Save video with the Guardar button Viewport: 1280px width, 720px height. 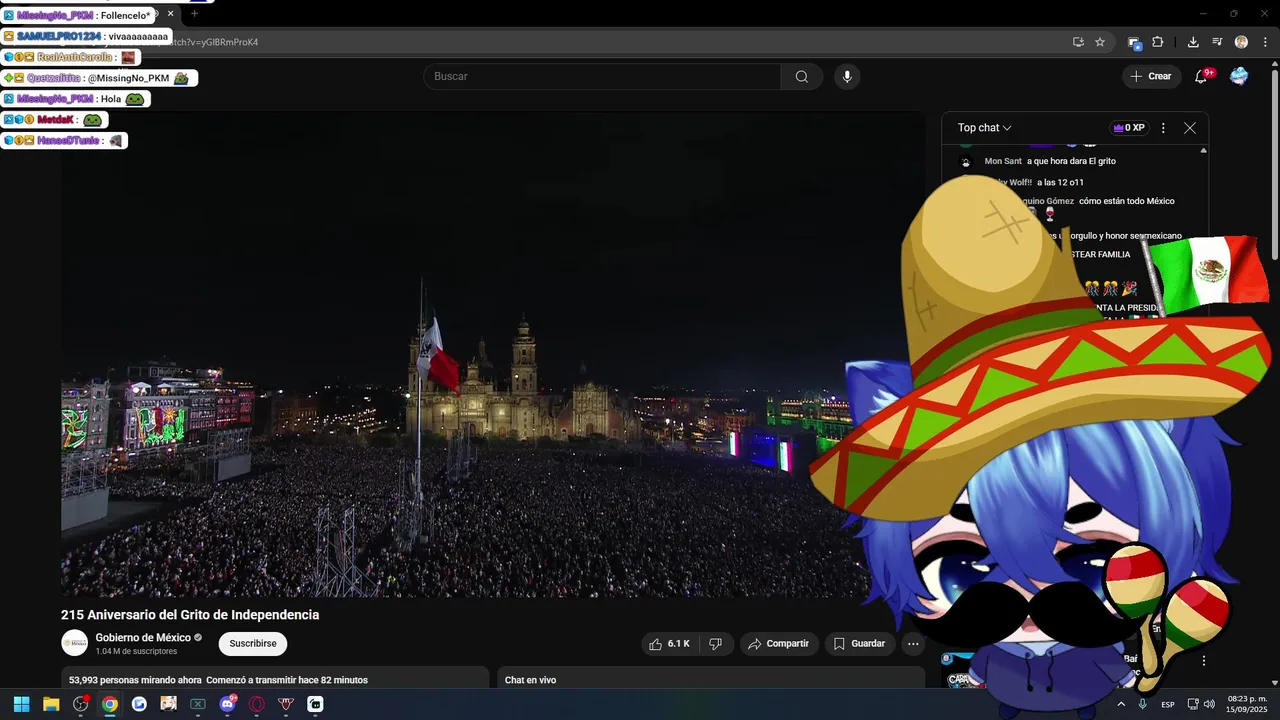(x=860, y=644)
